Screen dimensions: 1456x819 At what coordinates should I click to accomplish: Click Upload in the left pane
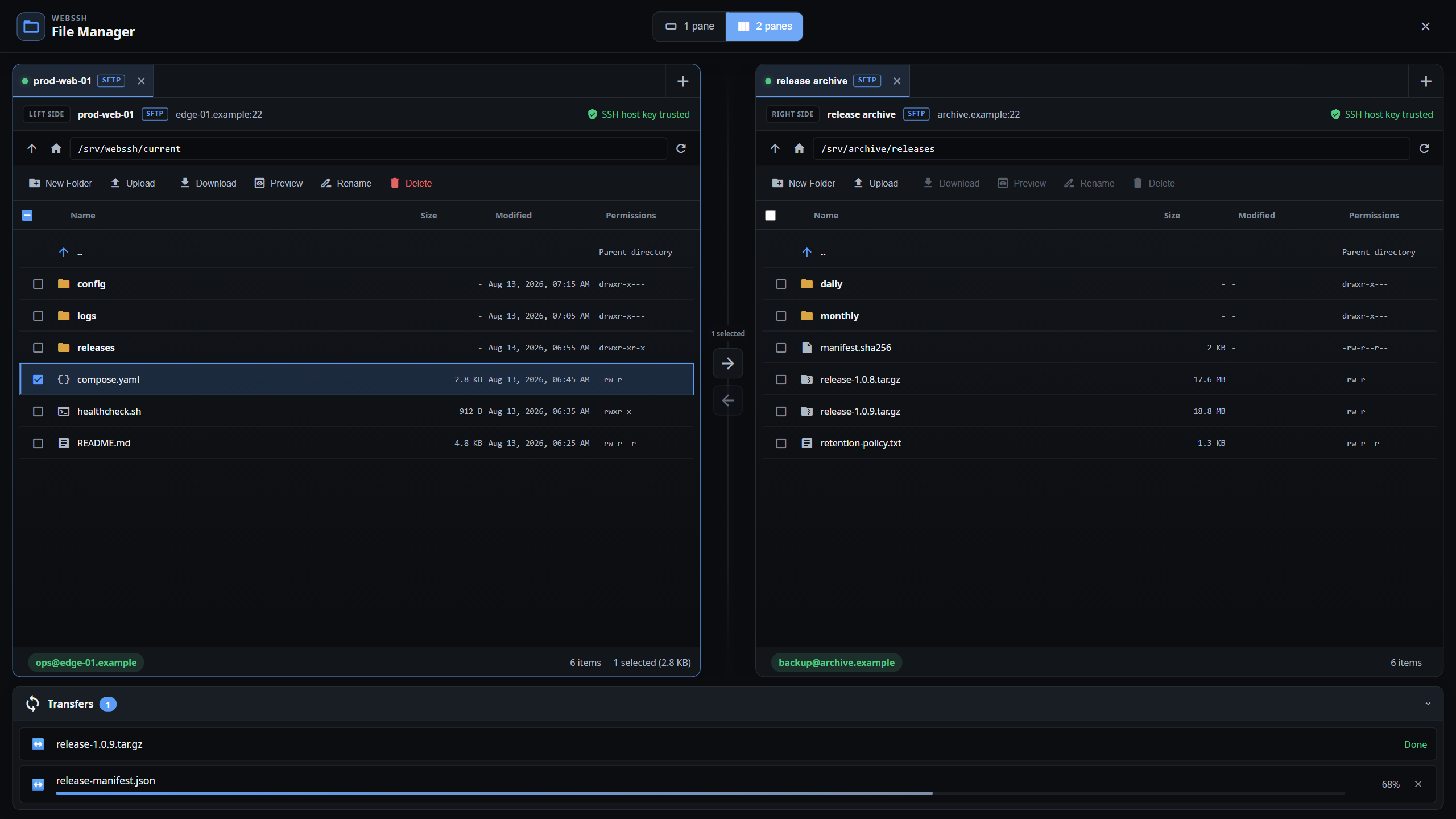tap(133, 183)
